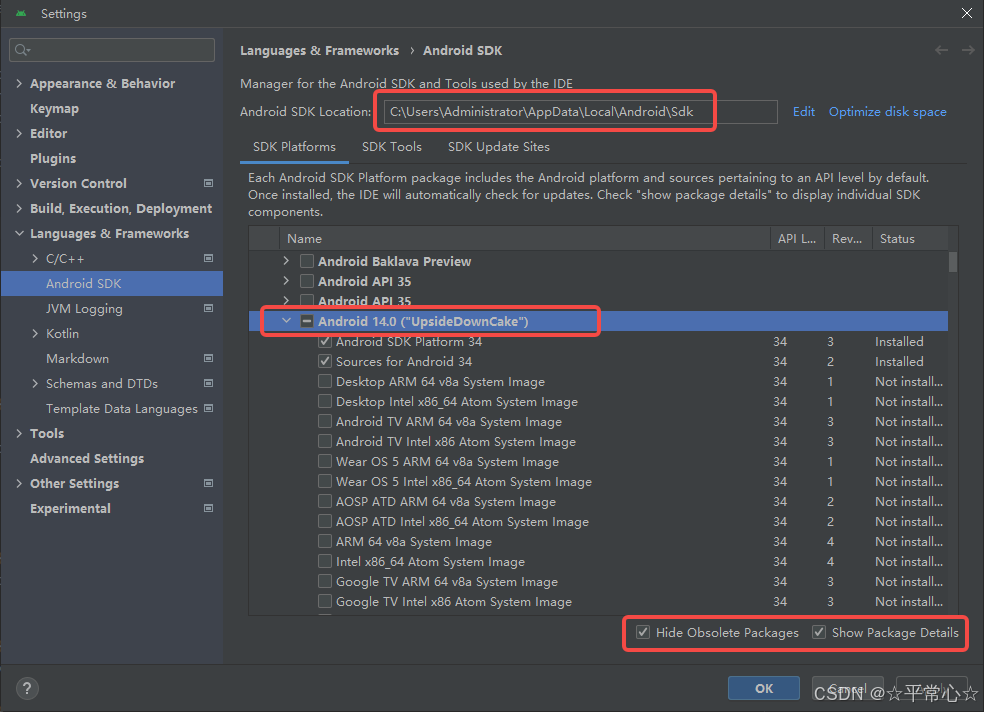Switch to the SDK Tools tab
Image resolution: width=984 pixels, height=712 pixels.
tap(391, 146)
